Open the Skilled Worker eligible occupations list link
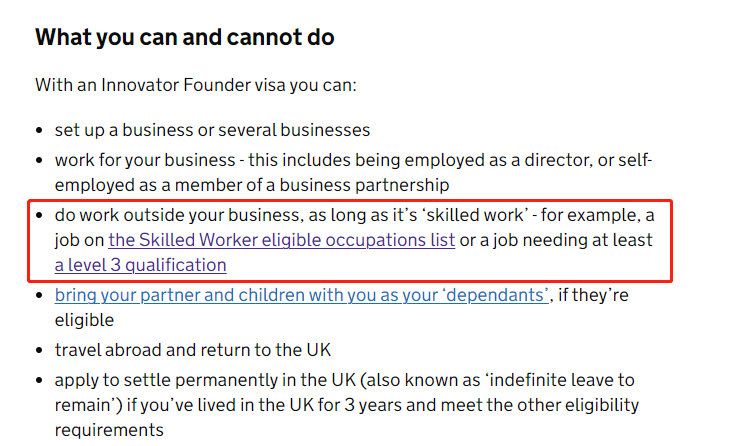Viewport: 751px width, 446px height. 282,240
